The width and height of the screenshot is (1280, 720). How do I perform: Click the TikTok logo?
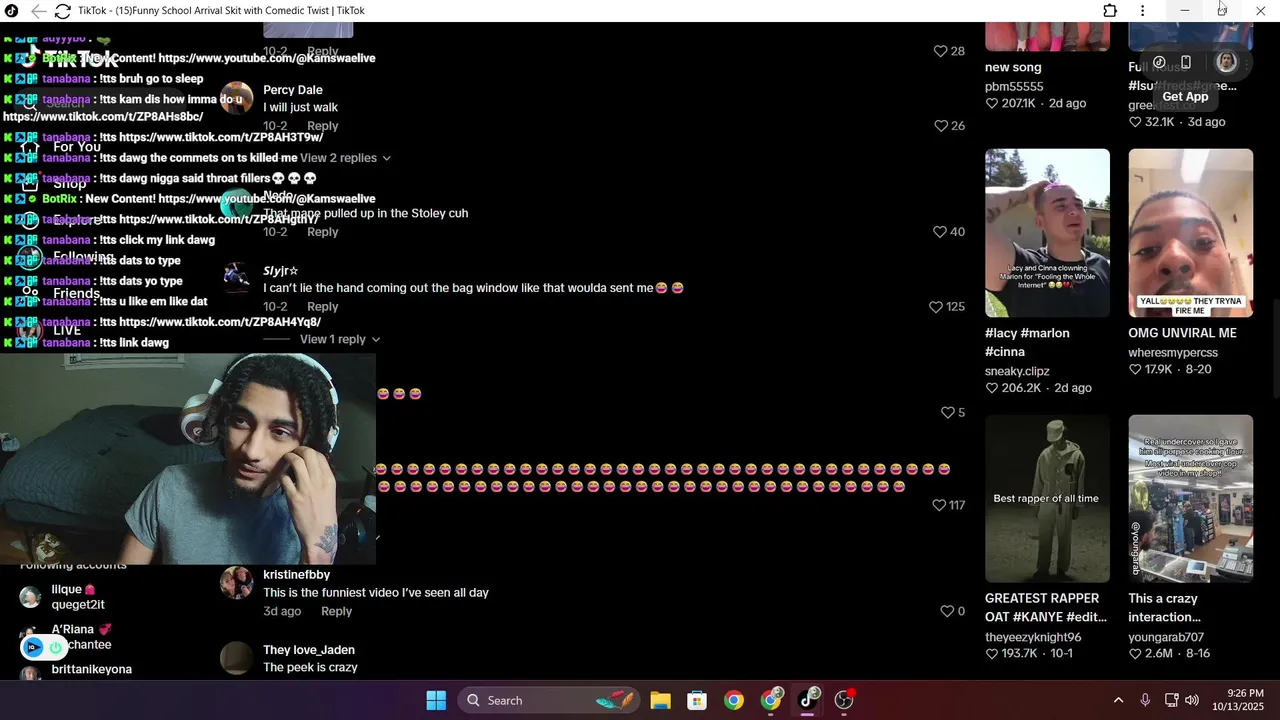[x=70, y=59]
